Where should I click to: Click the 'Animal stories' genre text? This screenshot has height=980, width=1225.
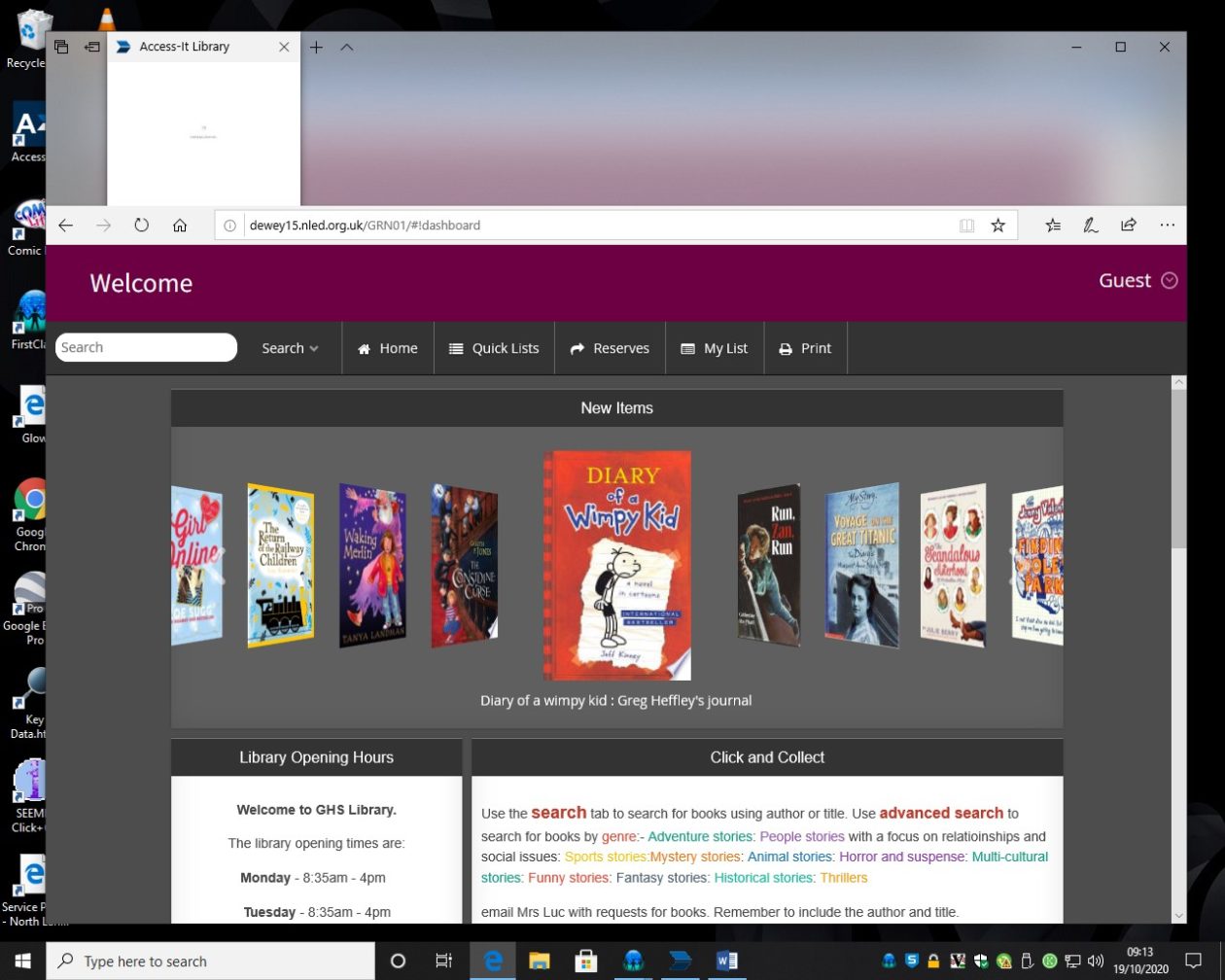[x=789, y=857]
